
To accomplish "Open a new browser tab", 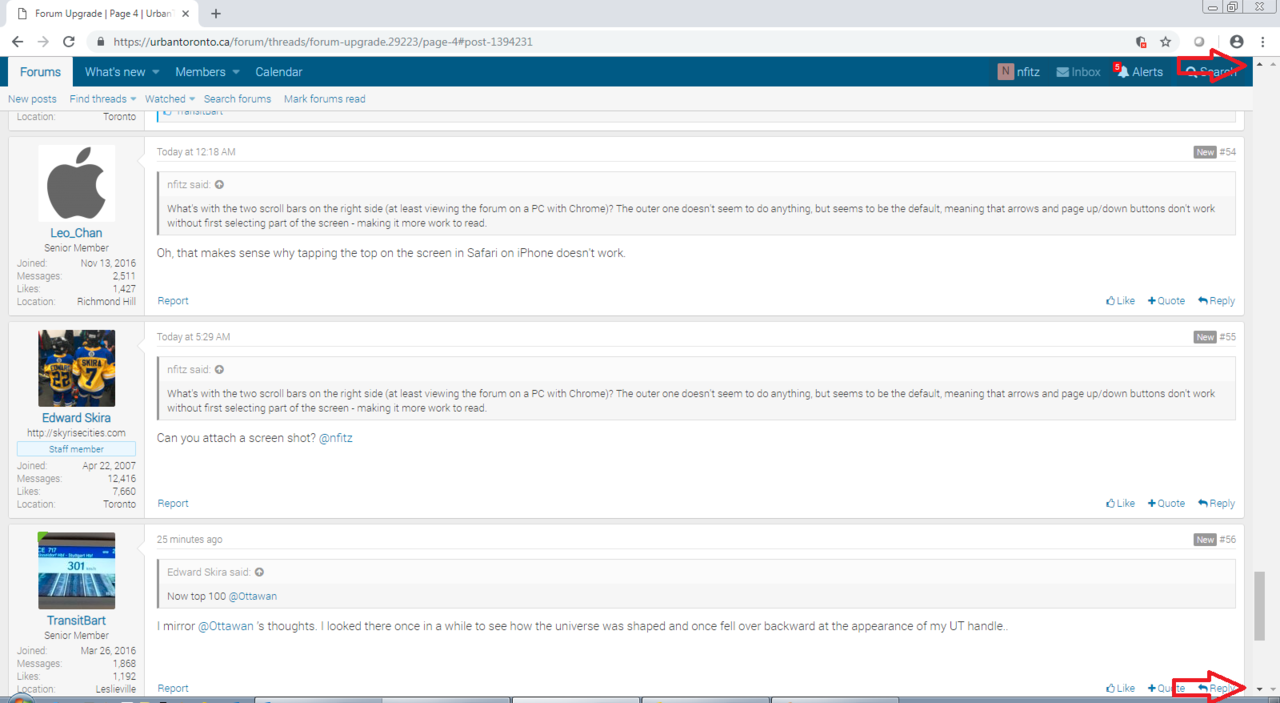I will pos(216,14).
